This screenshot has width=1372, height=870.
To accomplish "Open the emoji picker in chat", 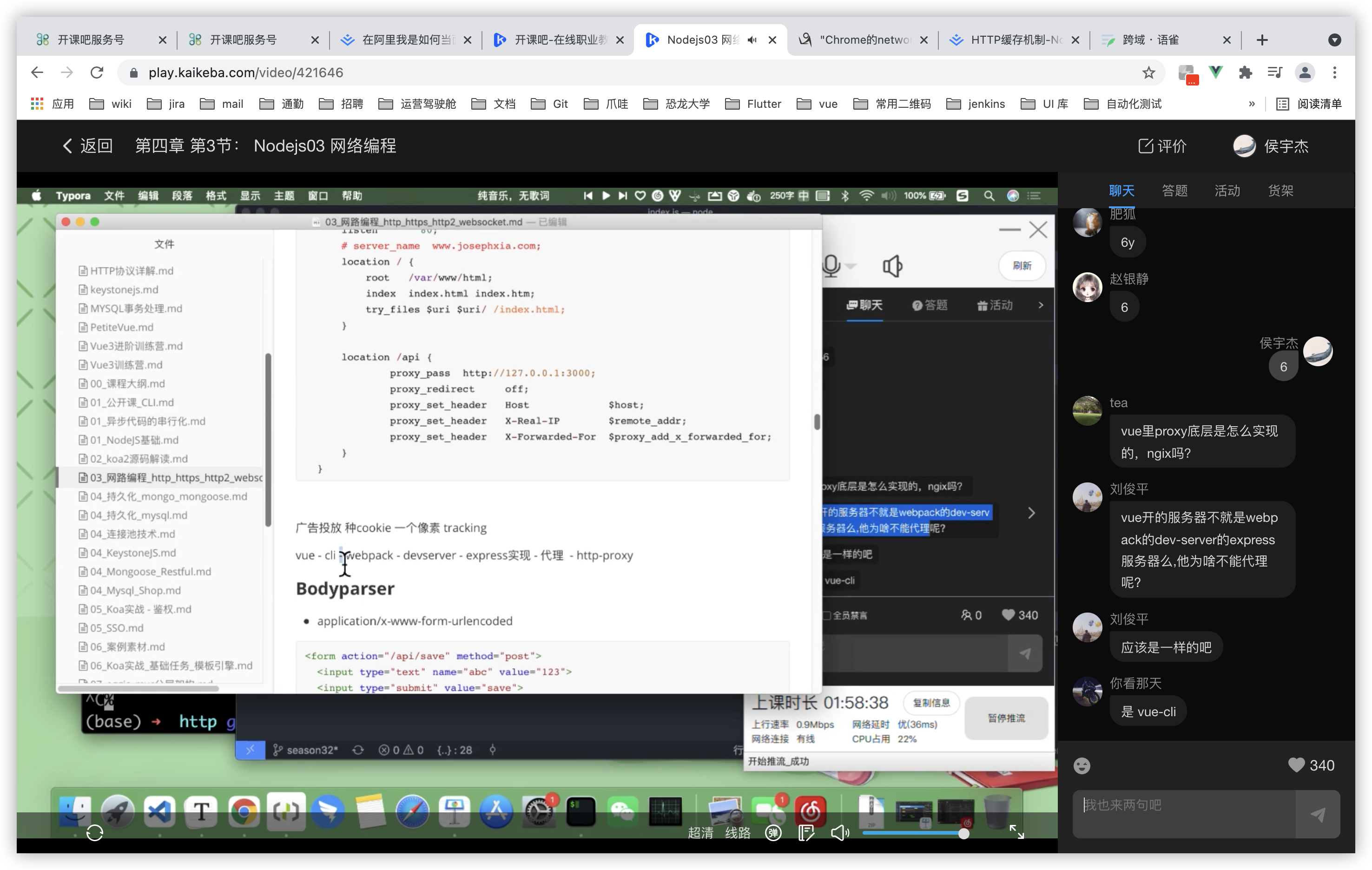I will tap(1082, 765).
